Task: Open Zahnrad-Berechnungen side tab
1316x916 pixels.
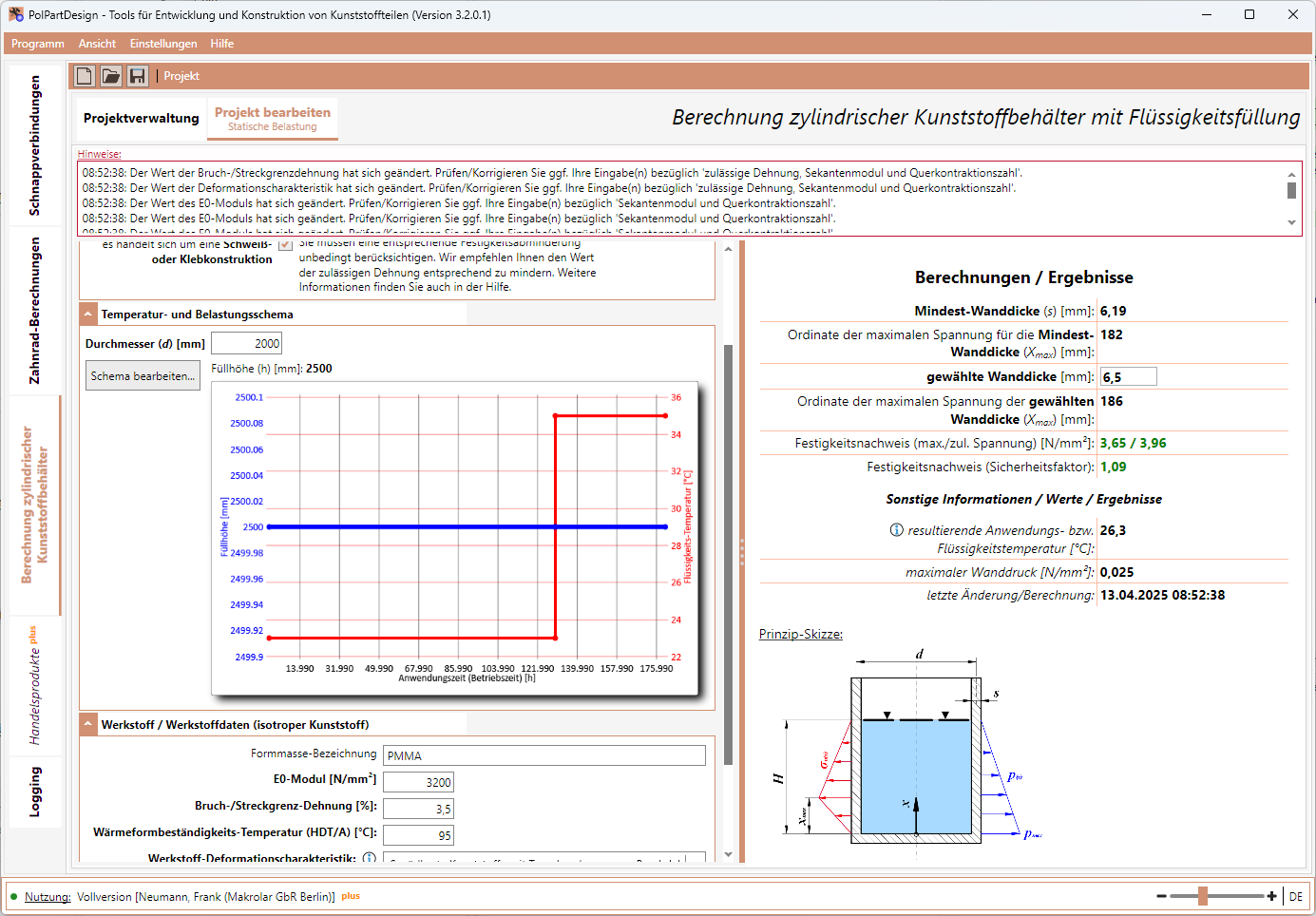Action: point(35,311)
